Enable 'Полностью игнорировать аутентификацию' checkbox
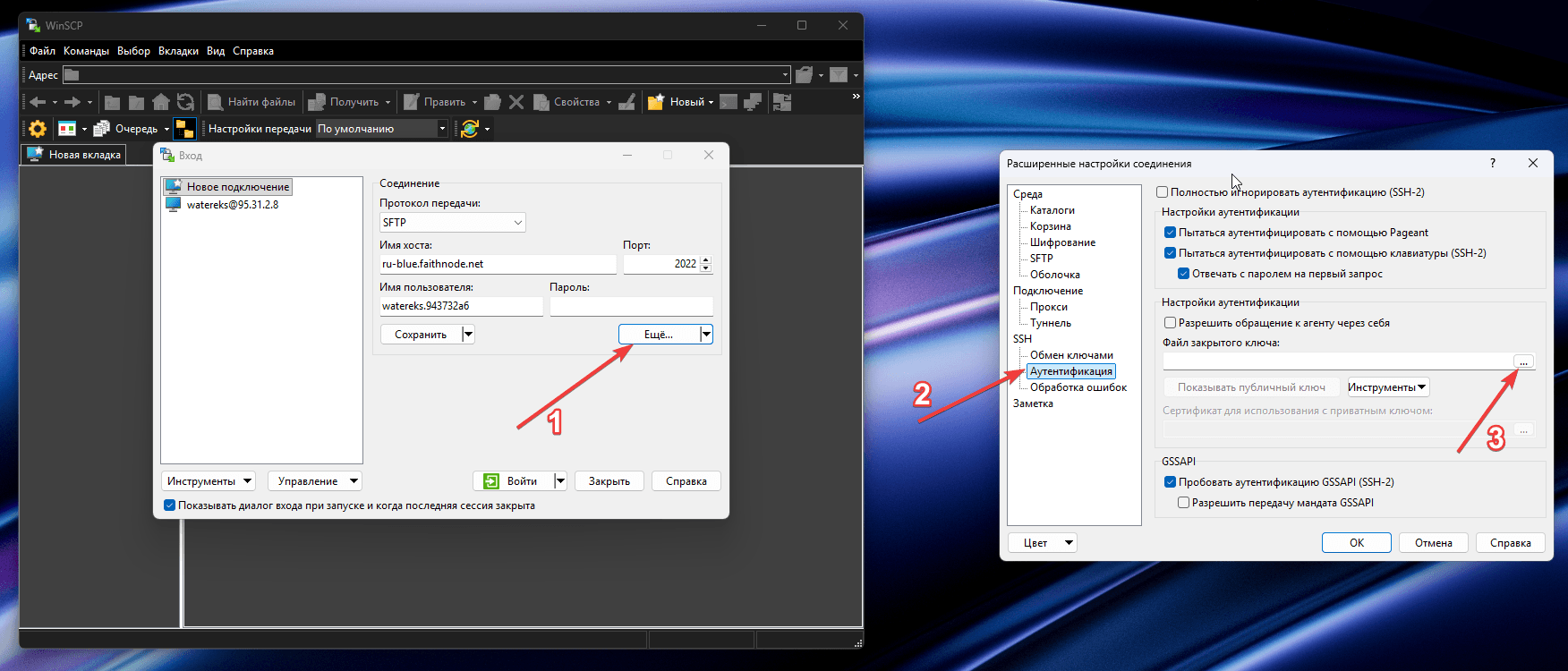The height and width of the screenshot is (671, 1568). [x=1162, y=192]
